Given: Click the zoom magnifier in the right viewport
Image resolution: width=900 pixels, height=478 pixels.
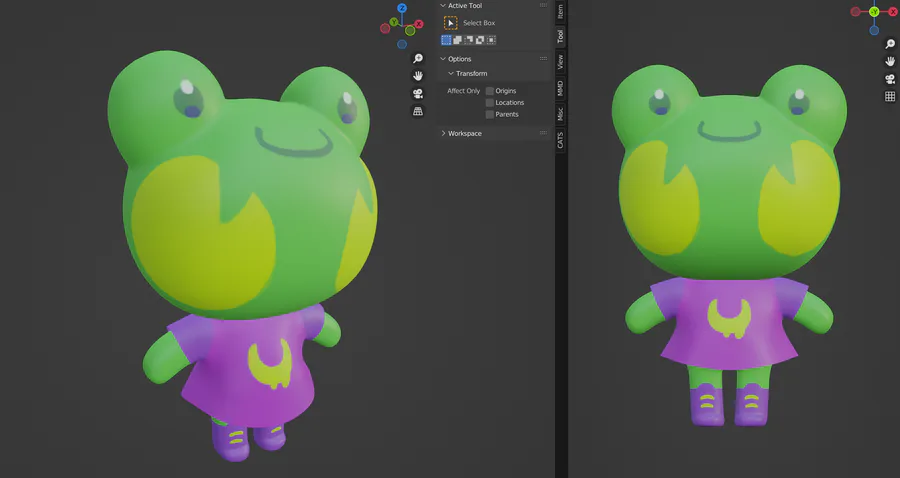Looking at the screenshot, I should point(890,44).
